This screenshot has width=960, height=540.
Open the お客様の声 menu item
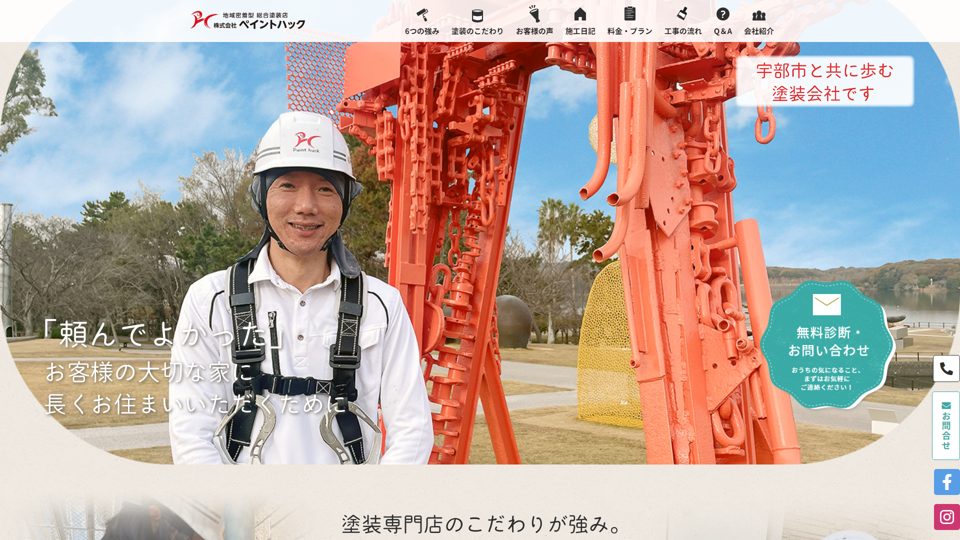tap(534, 31)
